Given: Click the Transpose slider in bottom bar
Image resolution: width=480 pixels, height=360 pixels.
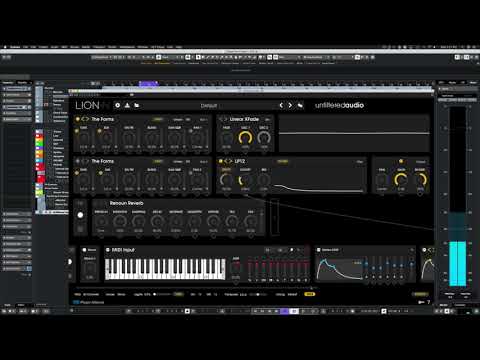Looking at the screenshot, I should click(258, 294).
